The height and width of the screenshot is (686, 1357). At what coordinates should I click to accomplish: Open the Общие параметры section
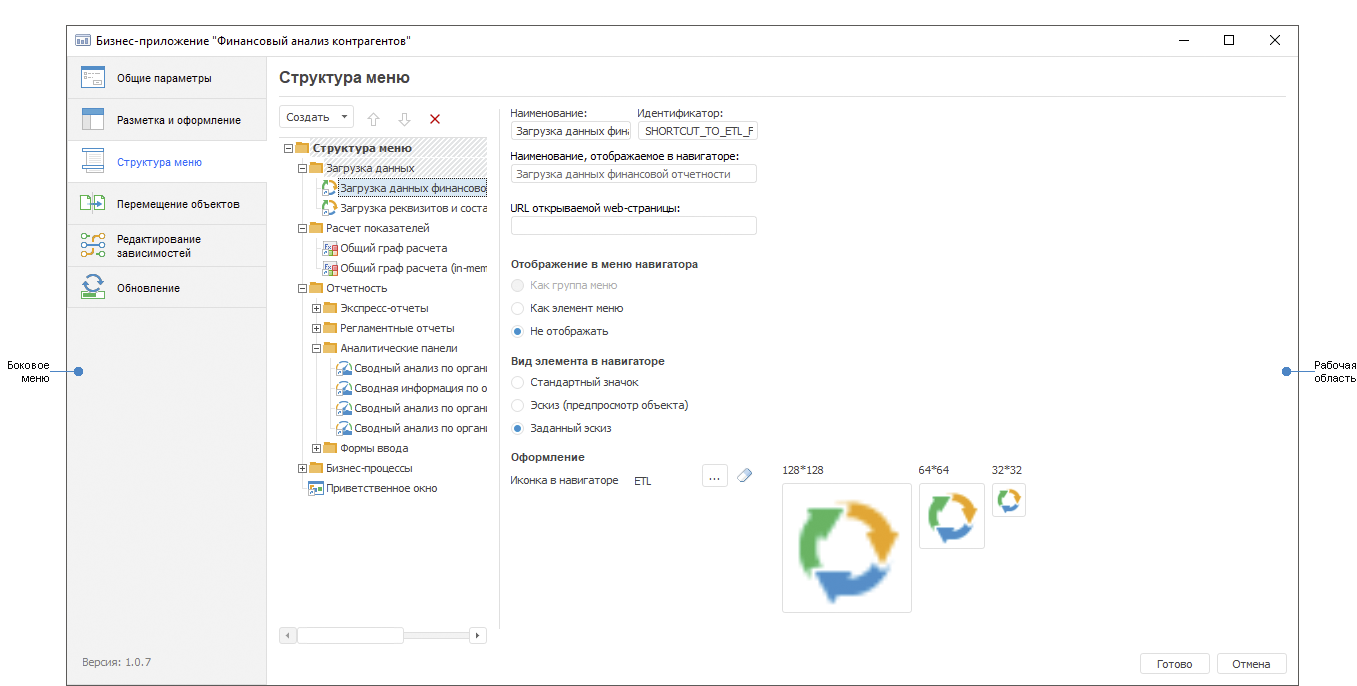(x=164, y=78)
